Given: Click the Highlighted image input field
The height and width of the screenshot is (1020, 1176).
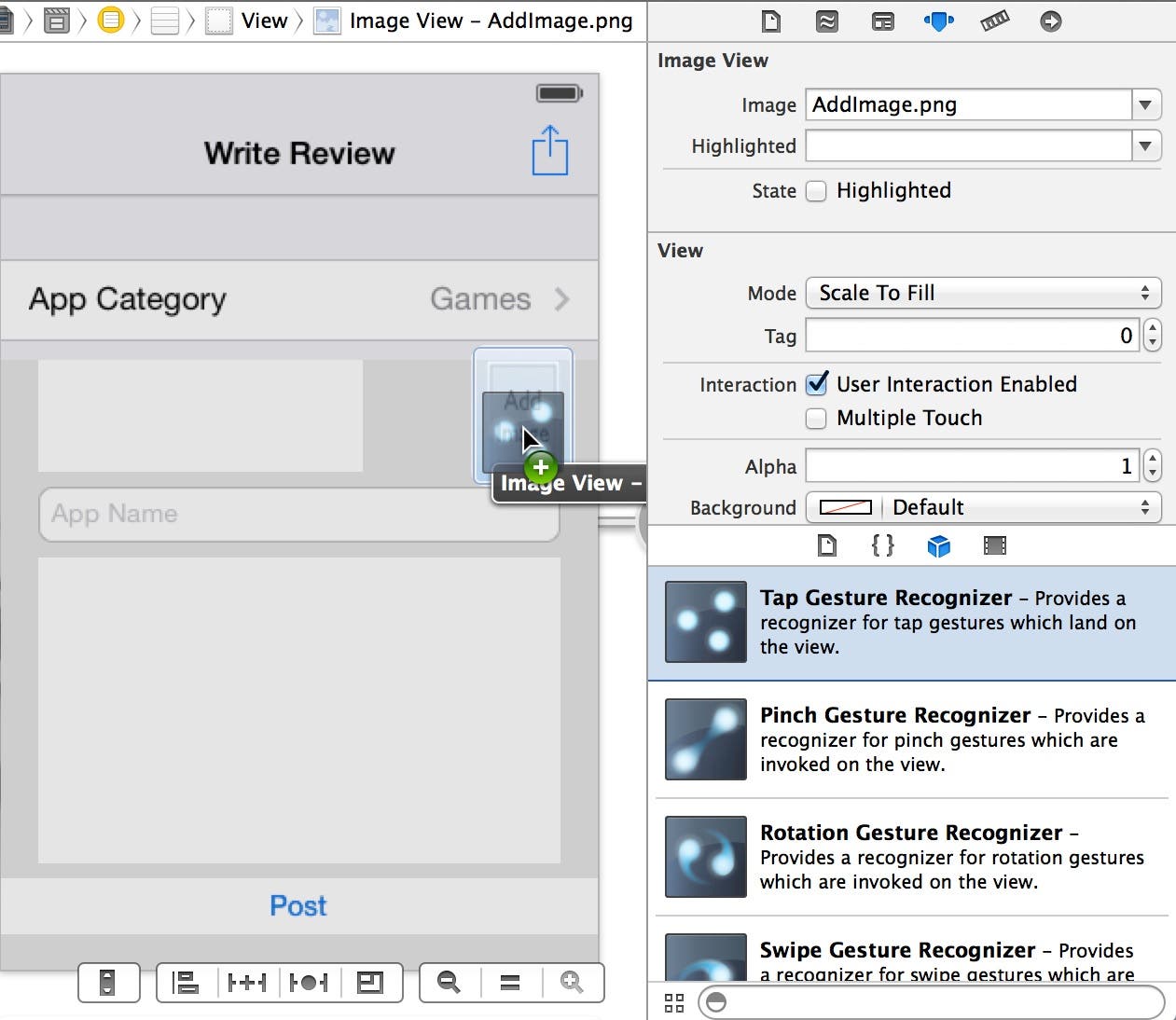Looking at the screenshot, I should tap(969, 145).
